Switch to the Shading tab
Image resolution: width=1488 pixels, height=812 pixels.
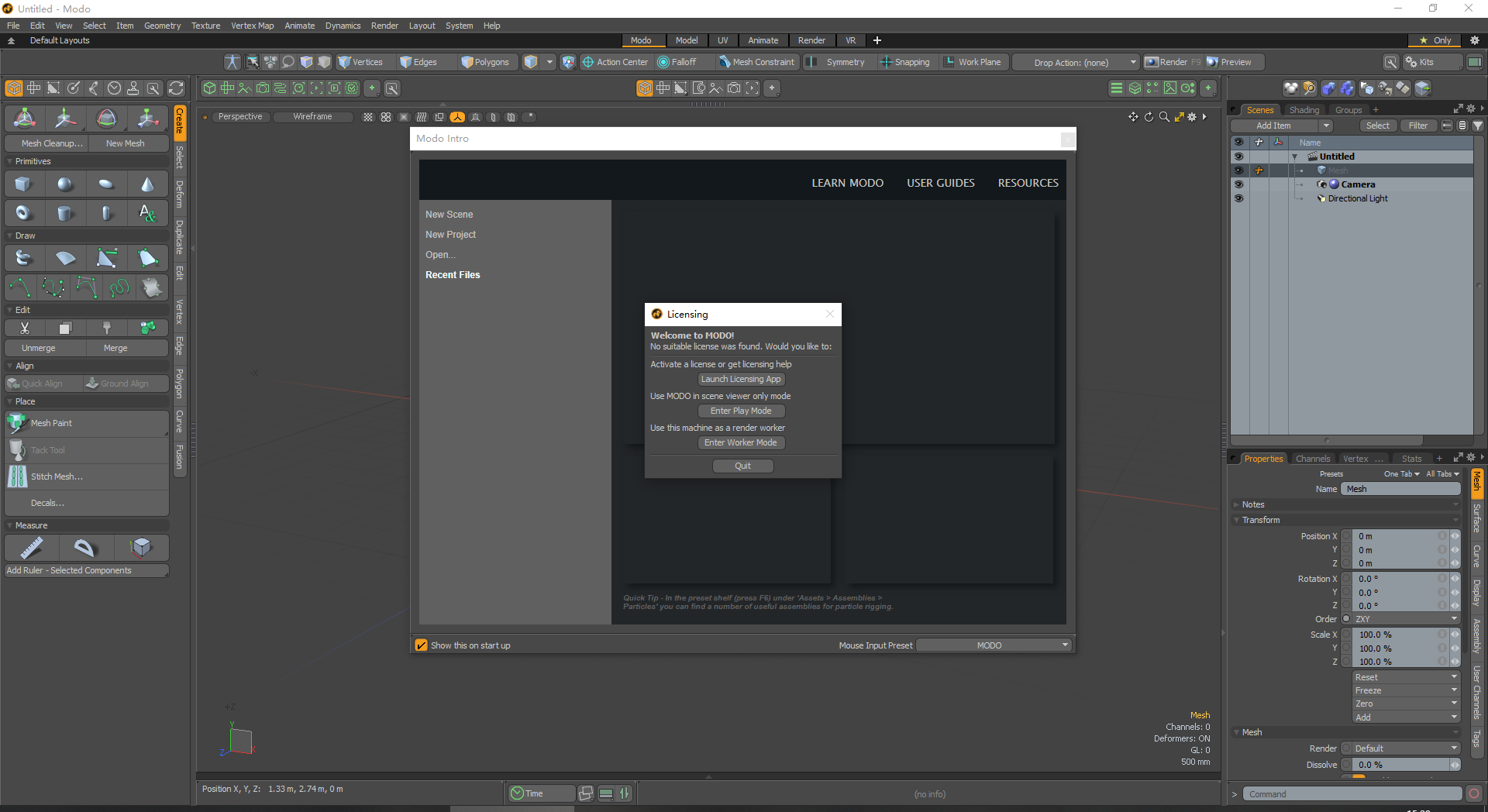point(1304,109)
